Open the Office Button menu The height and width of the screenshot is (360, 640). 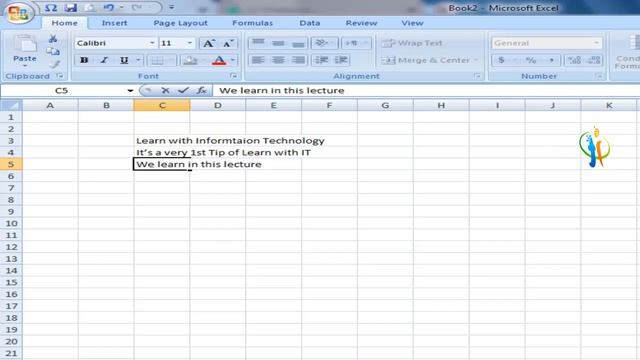pos(18,13)
